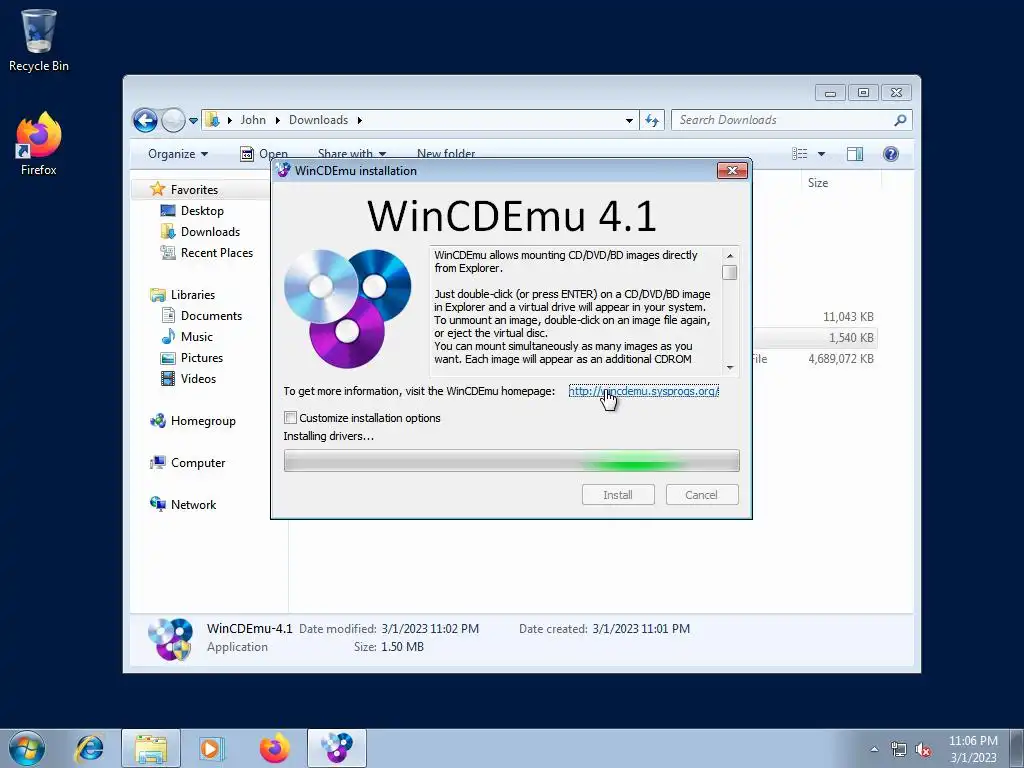1024x768 pixels.
Task: Open Downloads in the navigation pane
Action: (210, 232)
